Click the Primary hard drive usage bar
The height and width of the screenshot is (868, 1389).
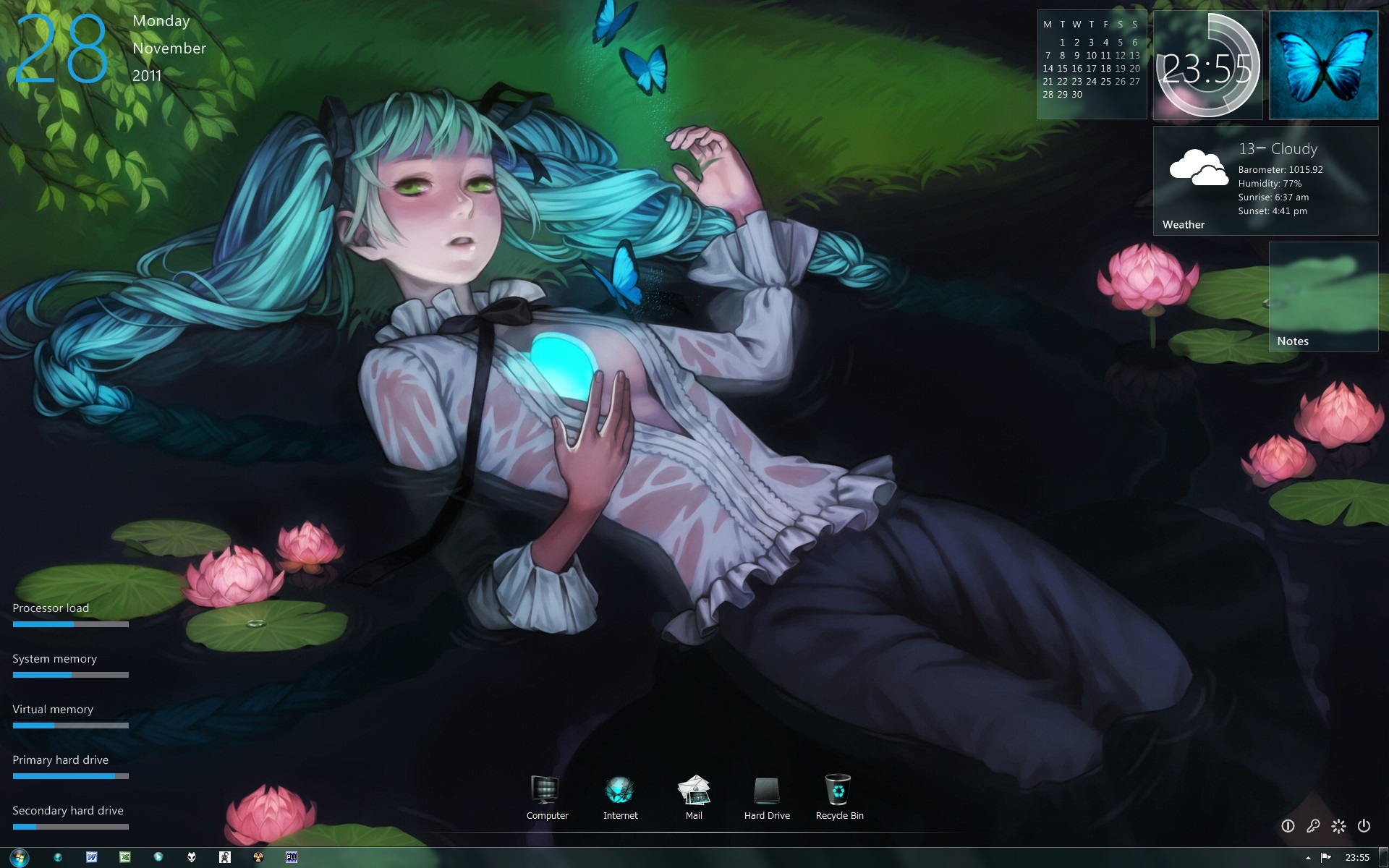70,776
